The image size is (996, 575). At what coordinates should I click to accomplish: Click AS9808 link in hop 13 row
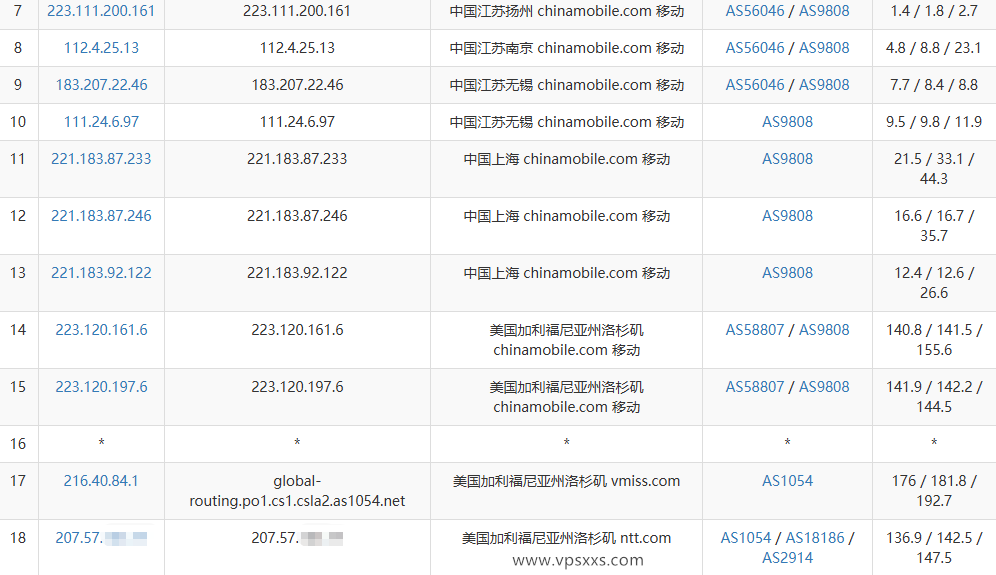787,273
